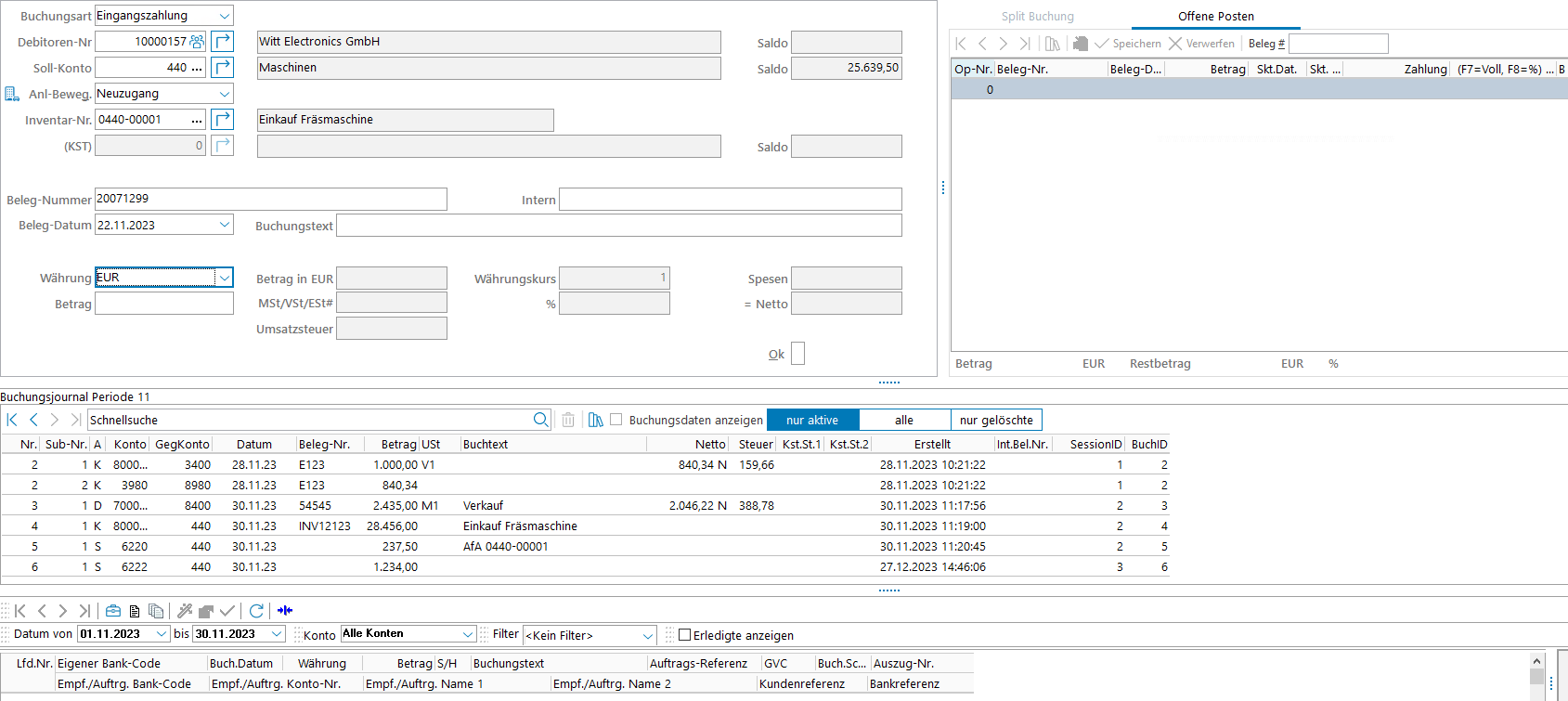This screenshot has height=701, width=1568.
Task: Tick the Ok checkbox
Action: [x=797, y=354]
